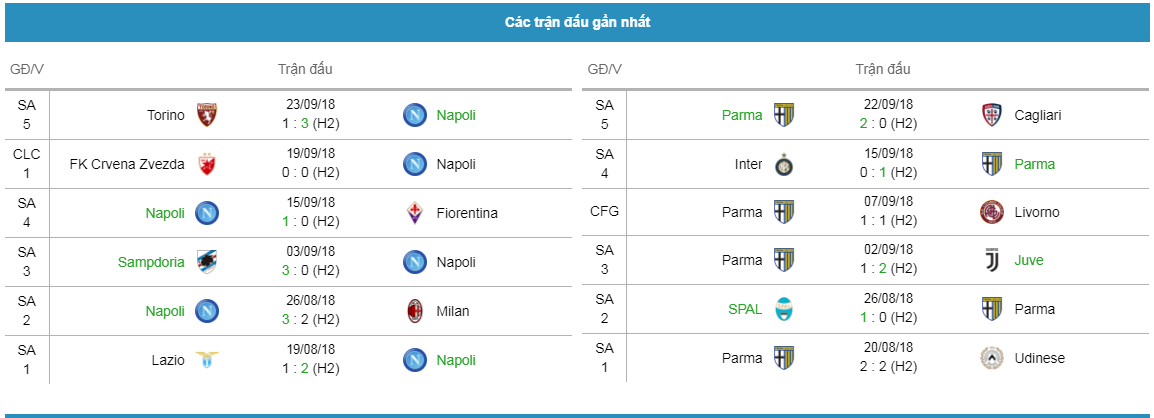This screenshot has height=418, width=1154.
Task: Click the SPAL club crest
Action: coord(785,309)
